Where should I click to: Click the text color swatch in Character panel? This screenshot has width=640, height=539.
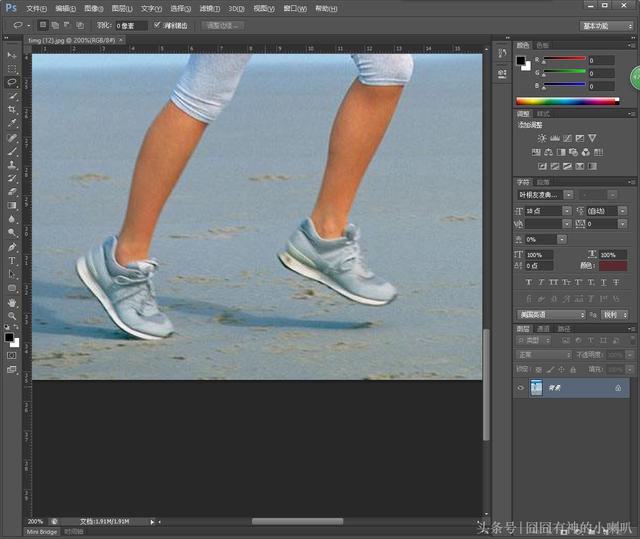(612, 264)
